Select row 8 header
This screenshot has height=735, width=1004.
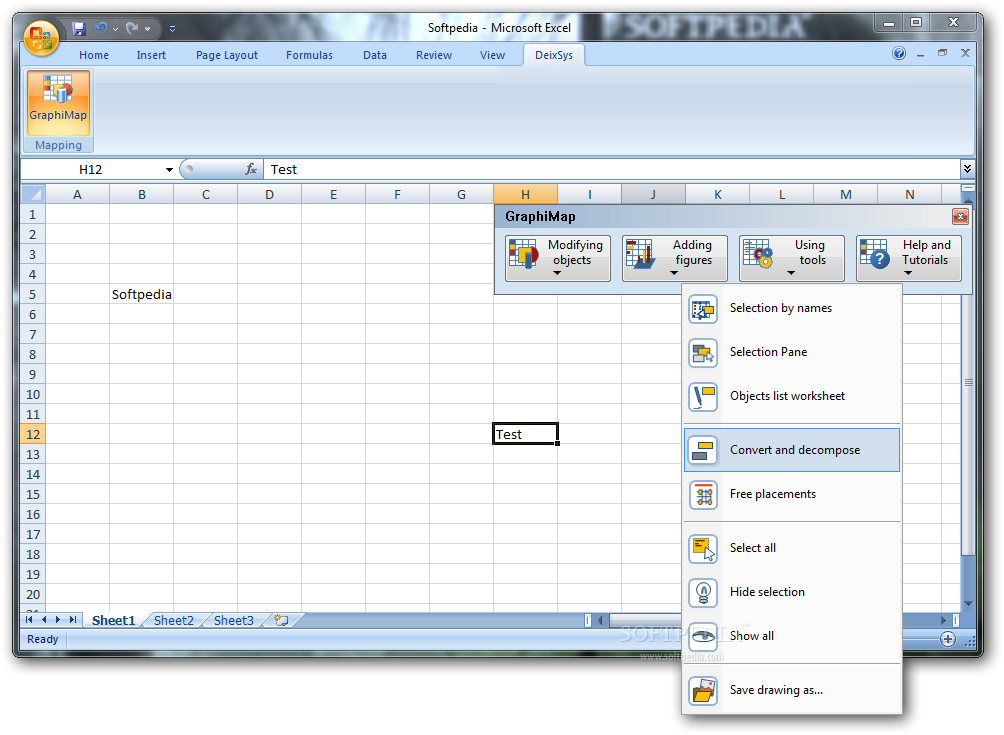point(33,355)
